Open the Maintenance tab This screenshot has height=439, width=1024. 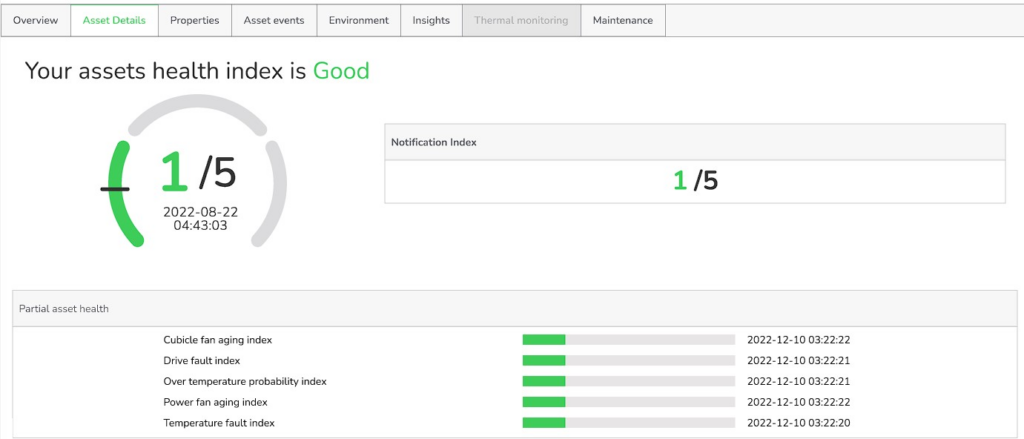coord(622,20)
